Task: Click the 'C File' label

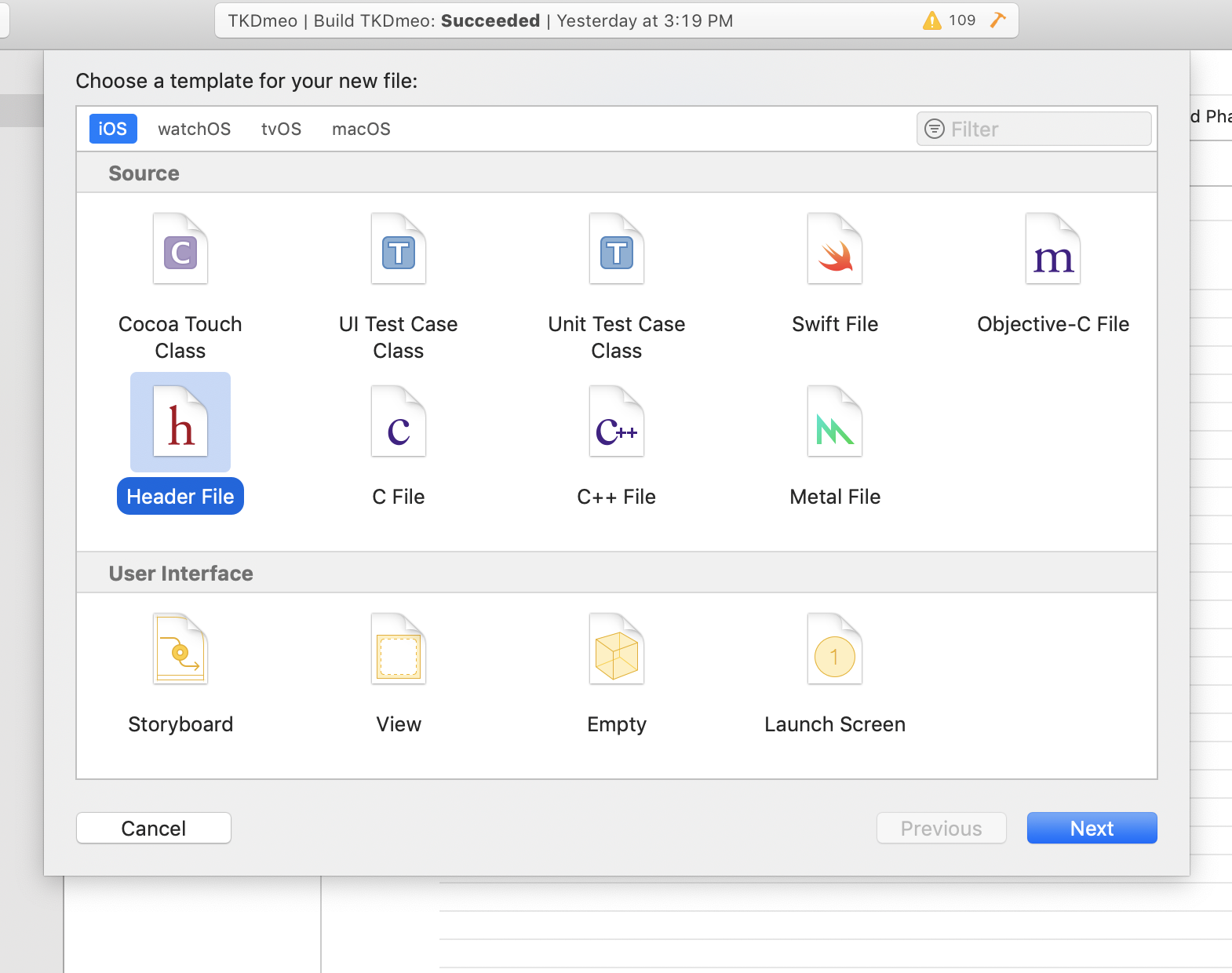Action: pyautogui.click(x=399, y=497)
